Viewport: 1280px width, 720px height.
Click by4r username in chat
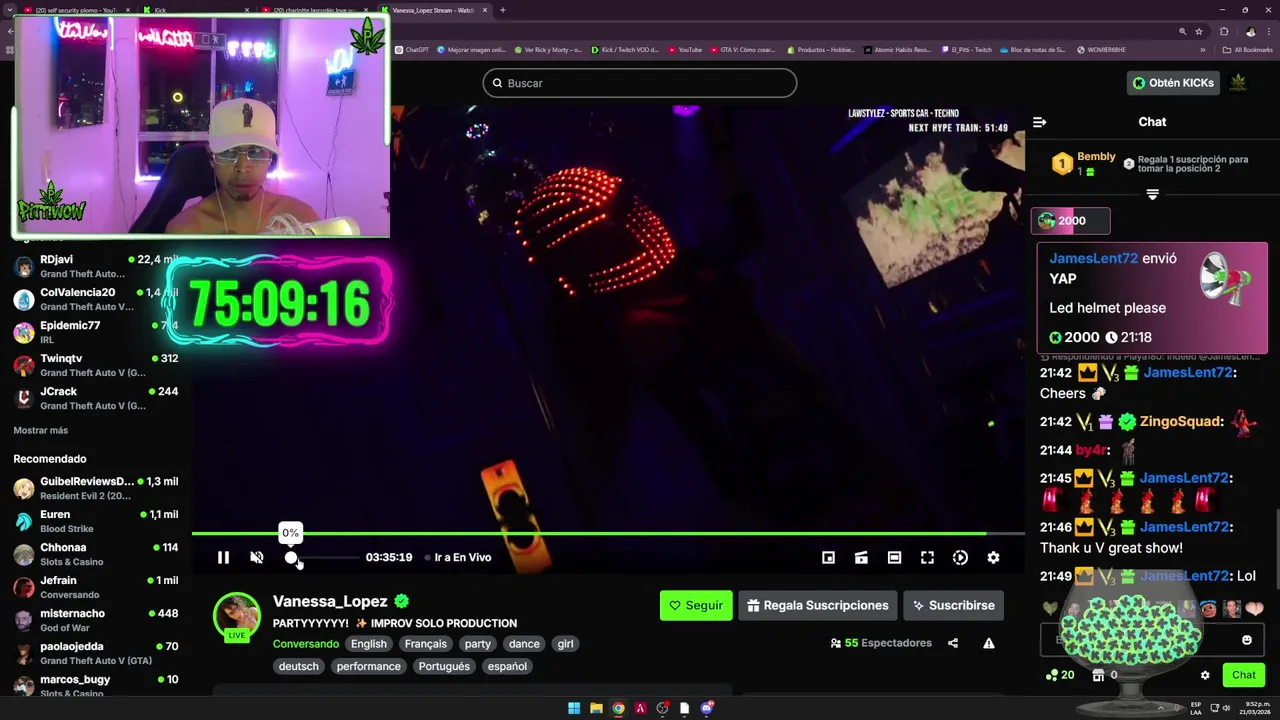point(1091,451)
